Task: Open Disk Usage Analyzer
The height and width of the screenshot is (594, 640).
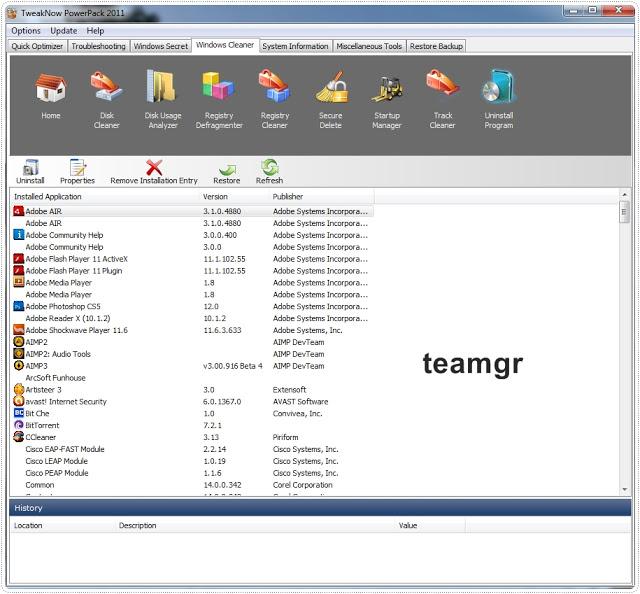Action: (x=162, y=100)
